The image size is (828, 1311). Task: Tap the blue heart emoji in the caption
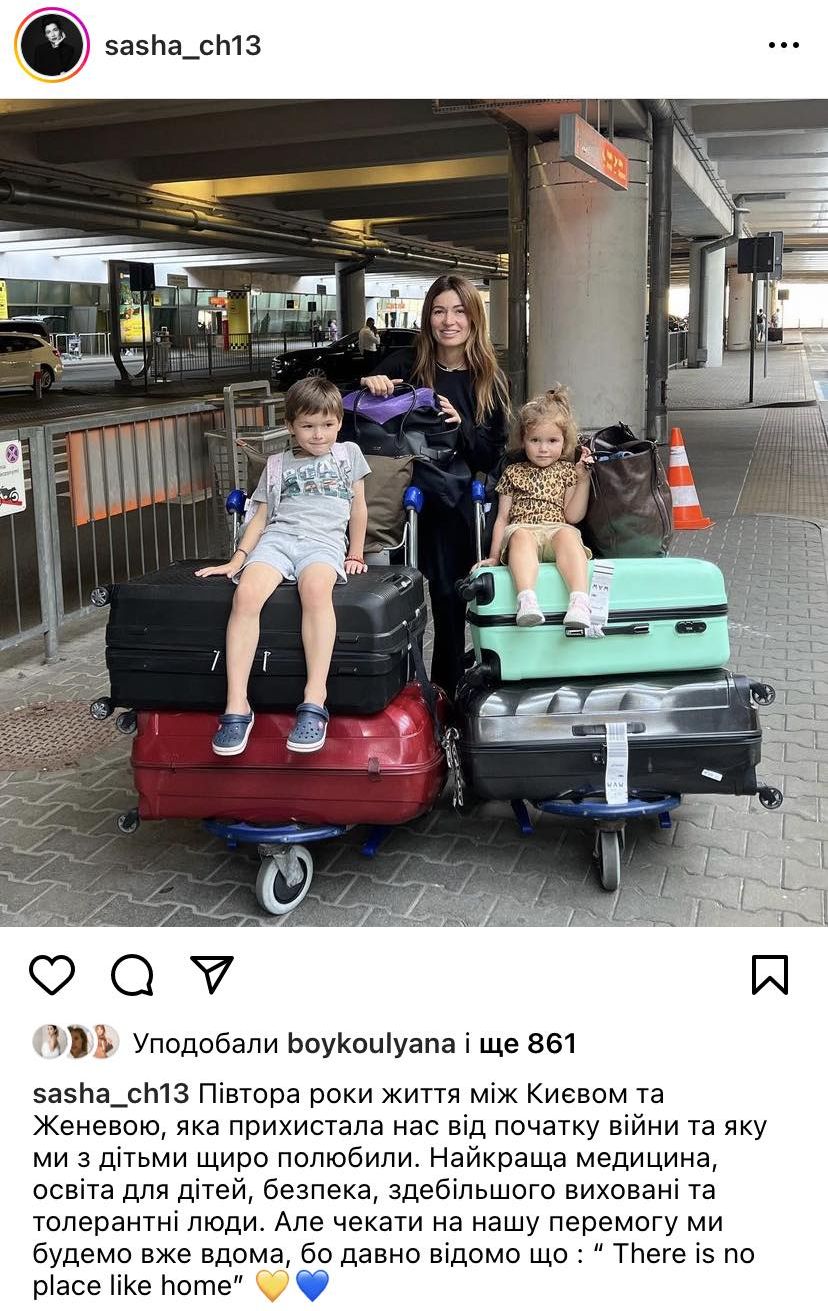[312, 1286]
